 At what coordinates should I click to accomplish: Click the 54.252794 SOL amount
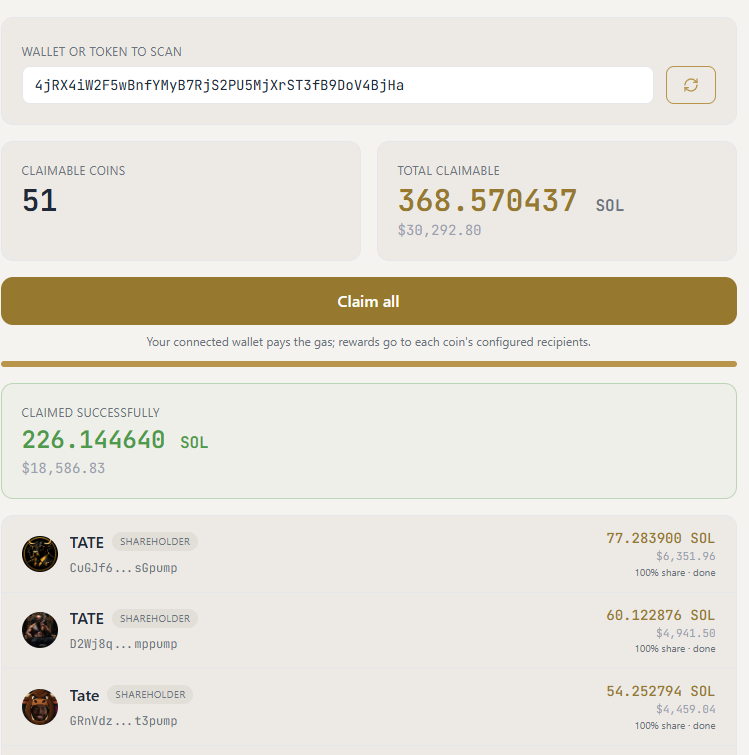[660, 691]
